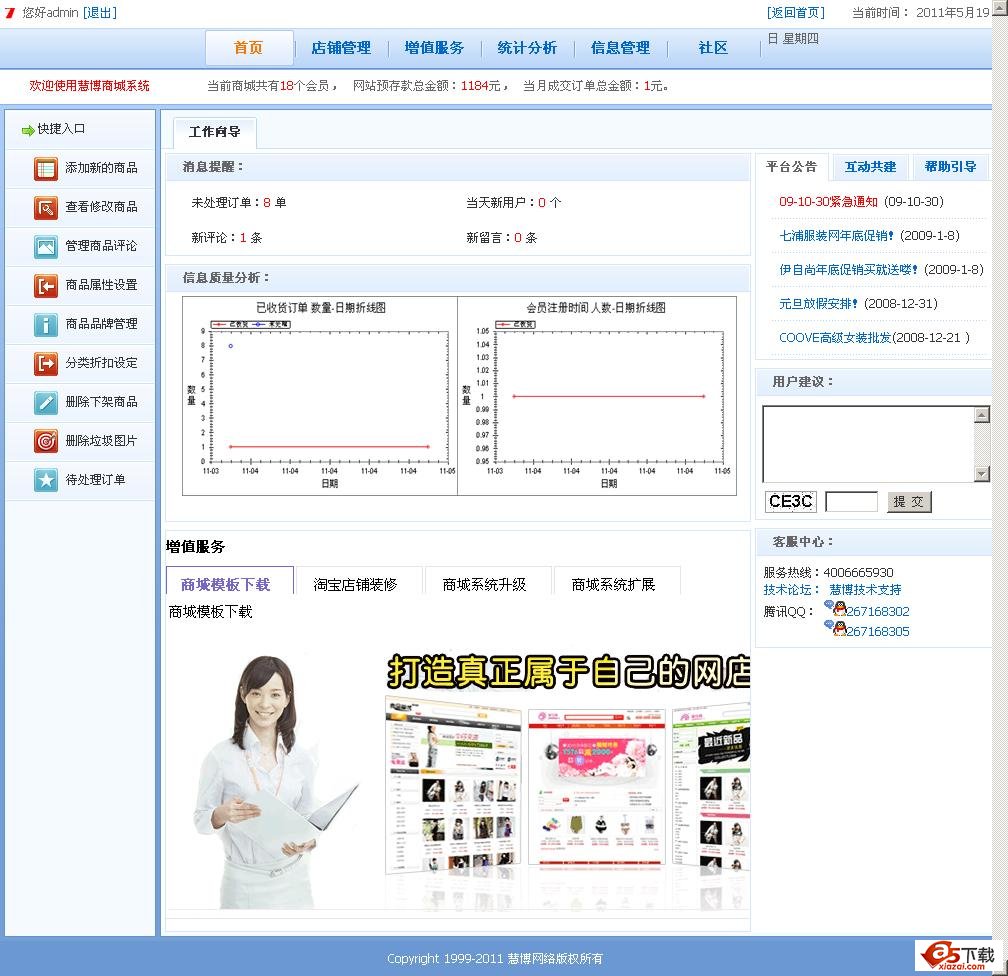Open the 删除下架商品 shortcut link
The image size is (1008, 976).
pos(102,402)
